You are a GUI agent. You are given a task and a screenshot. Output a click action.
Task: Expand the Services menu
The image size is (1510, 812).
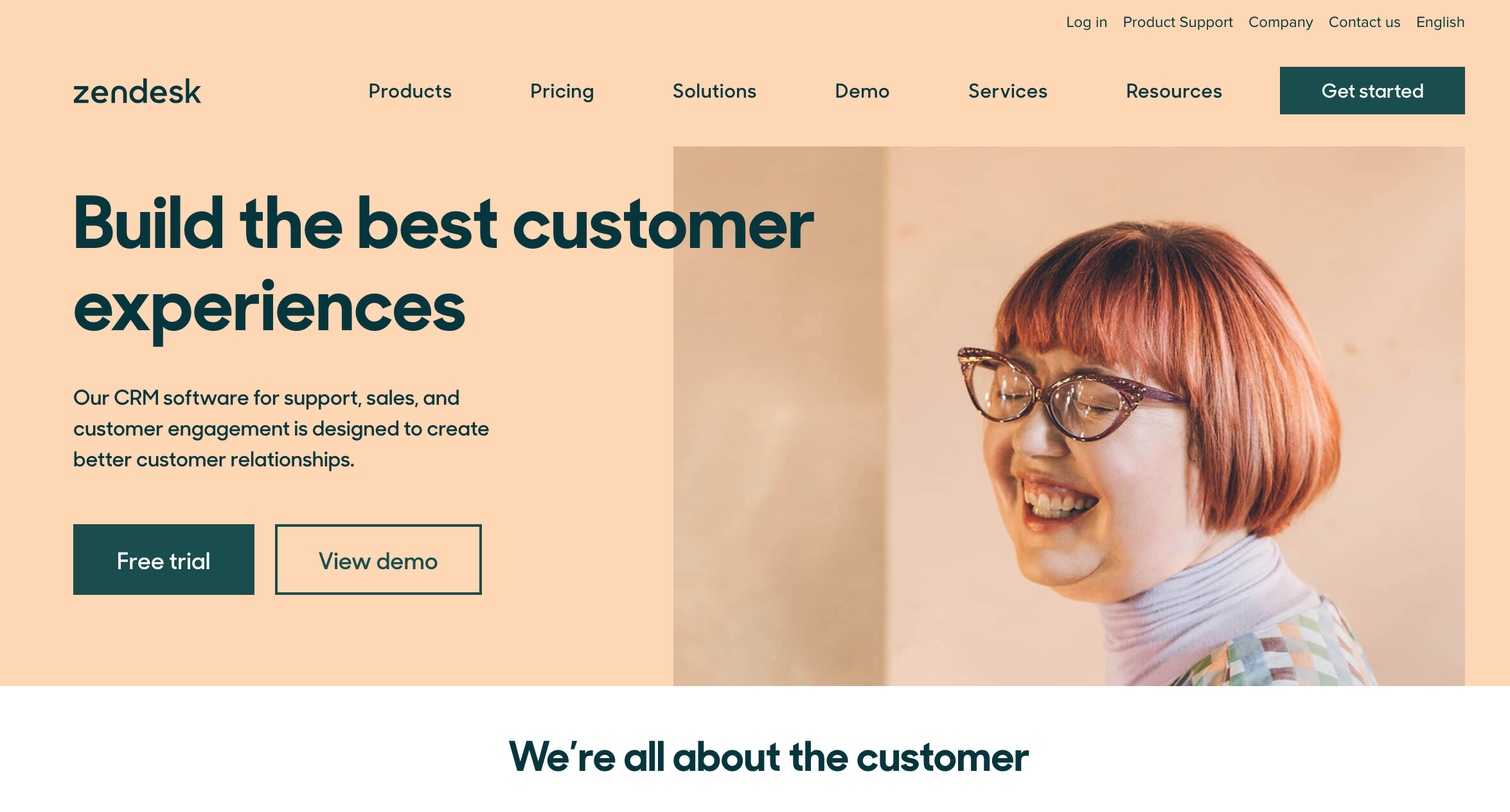1008,91
